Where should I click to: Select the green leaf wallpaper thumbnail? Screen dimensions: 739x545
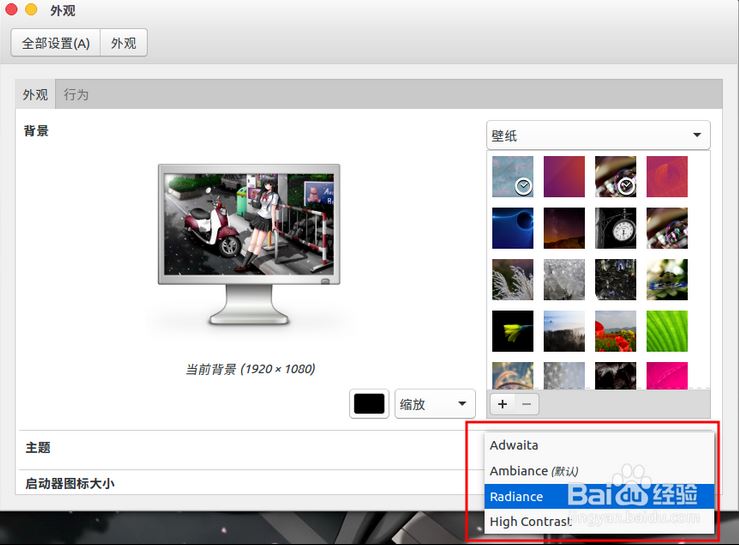point(667,330)
